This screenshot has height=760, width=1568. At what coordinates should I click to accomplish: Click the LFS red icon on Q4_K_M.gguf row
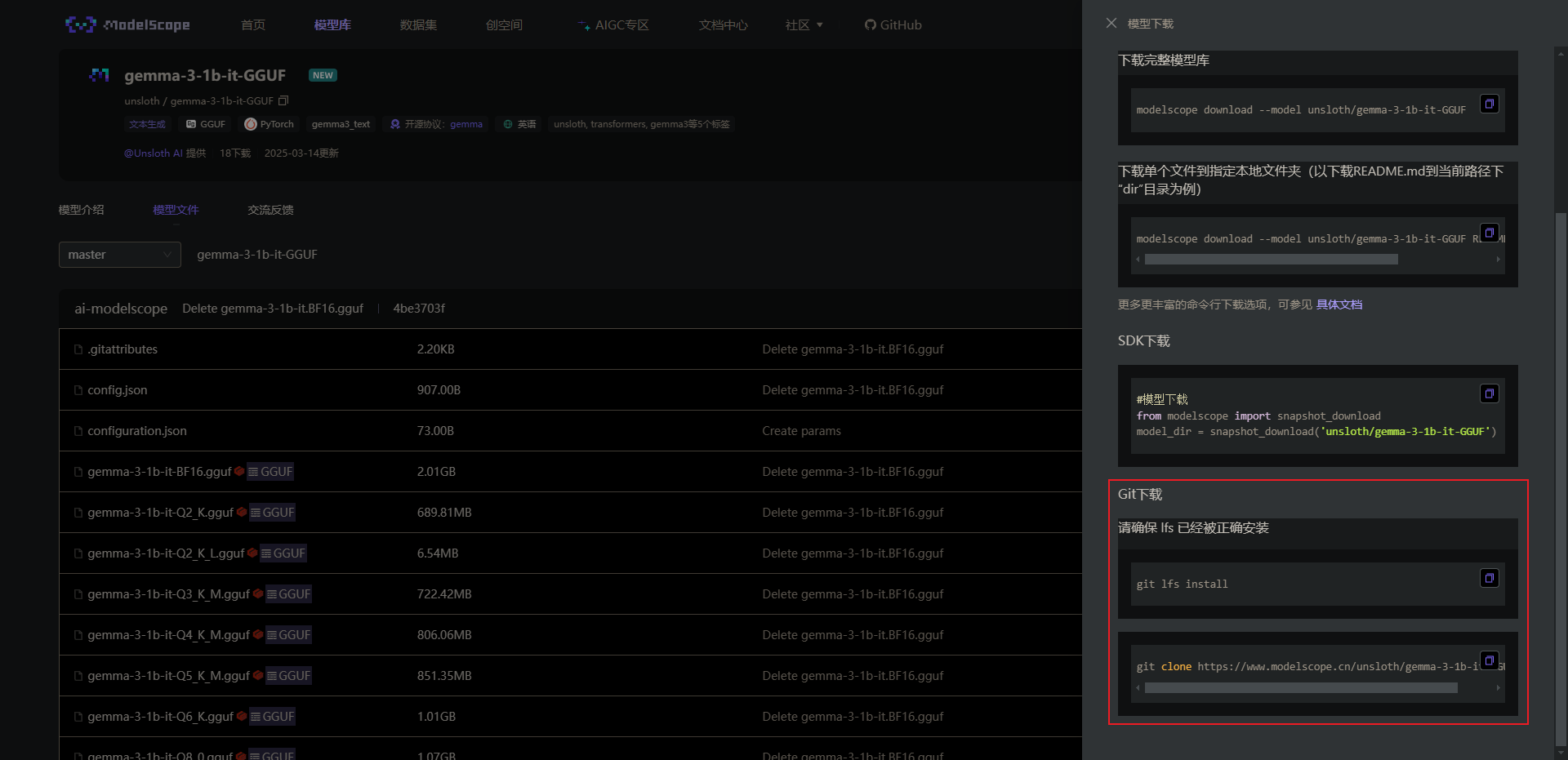coord(258,634)
